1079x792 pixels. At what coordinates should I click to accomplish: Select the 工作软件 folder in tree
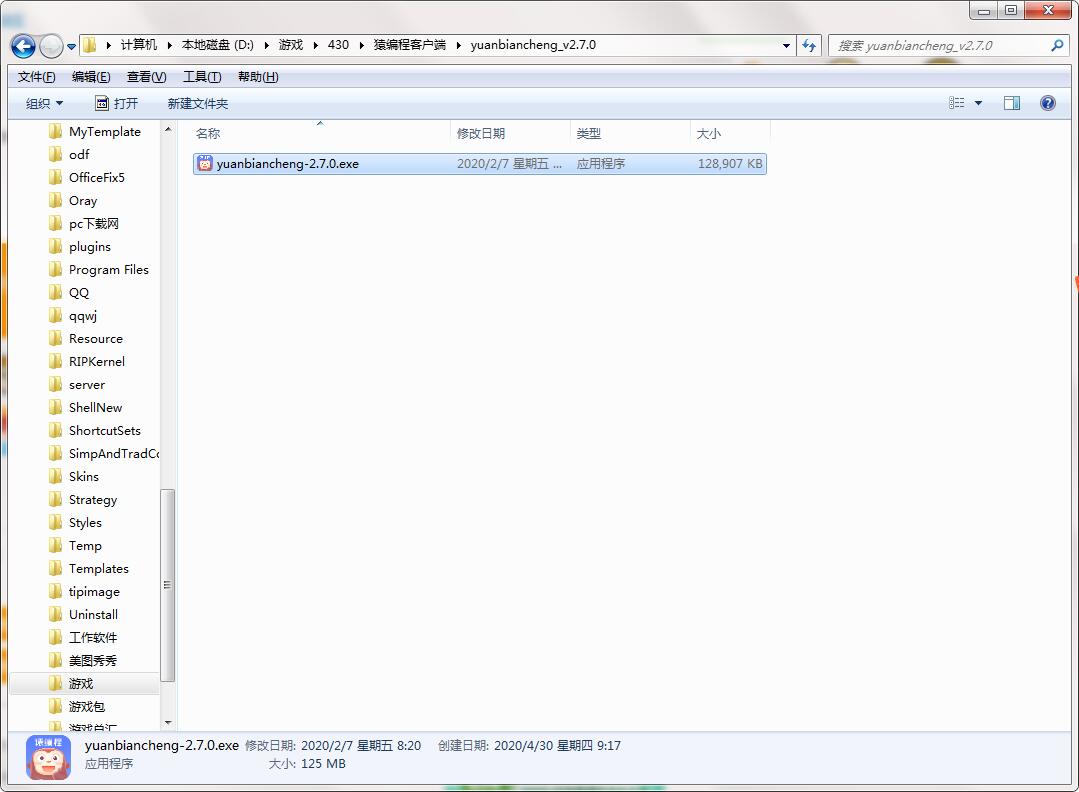[x=83, y=638]
